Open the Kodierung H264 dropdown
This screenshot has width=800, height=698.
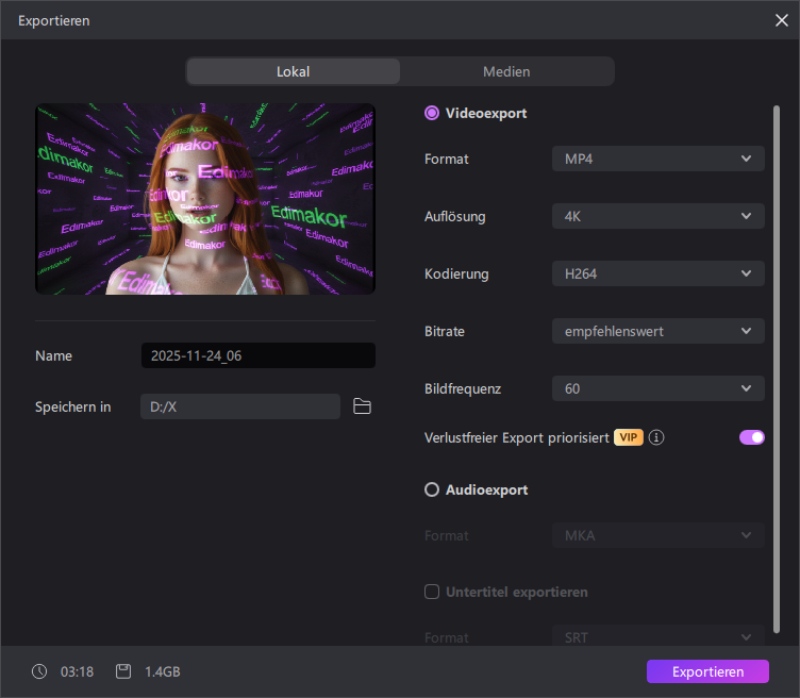pos(658,273)
